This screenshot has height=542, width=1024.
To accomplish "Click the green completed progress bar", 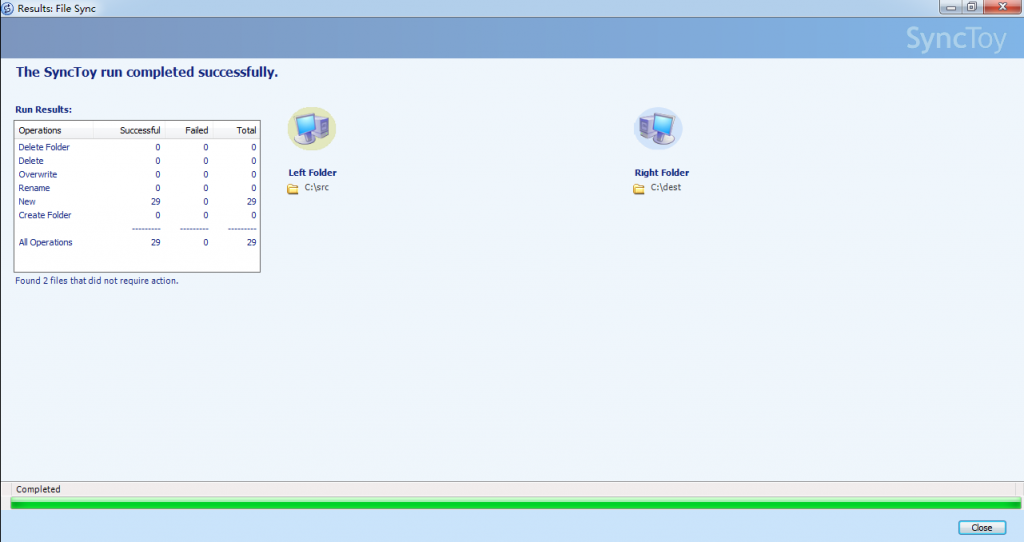I will (x=515, y=503).
